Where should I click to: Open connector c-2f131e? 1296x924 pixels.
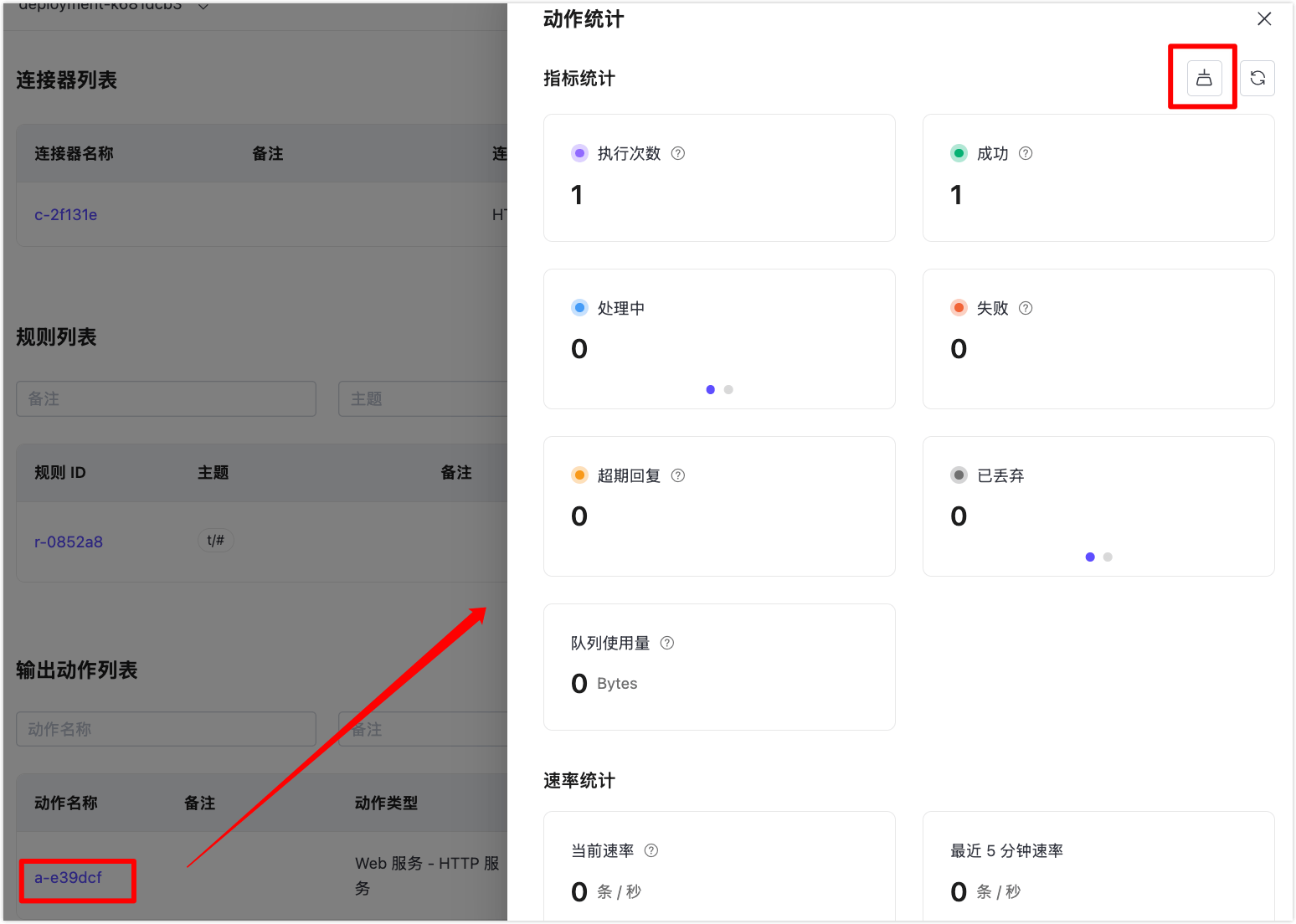point(65,215)
